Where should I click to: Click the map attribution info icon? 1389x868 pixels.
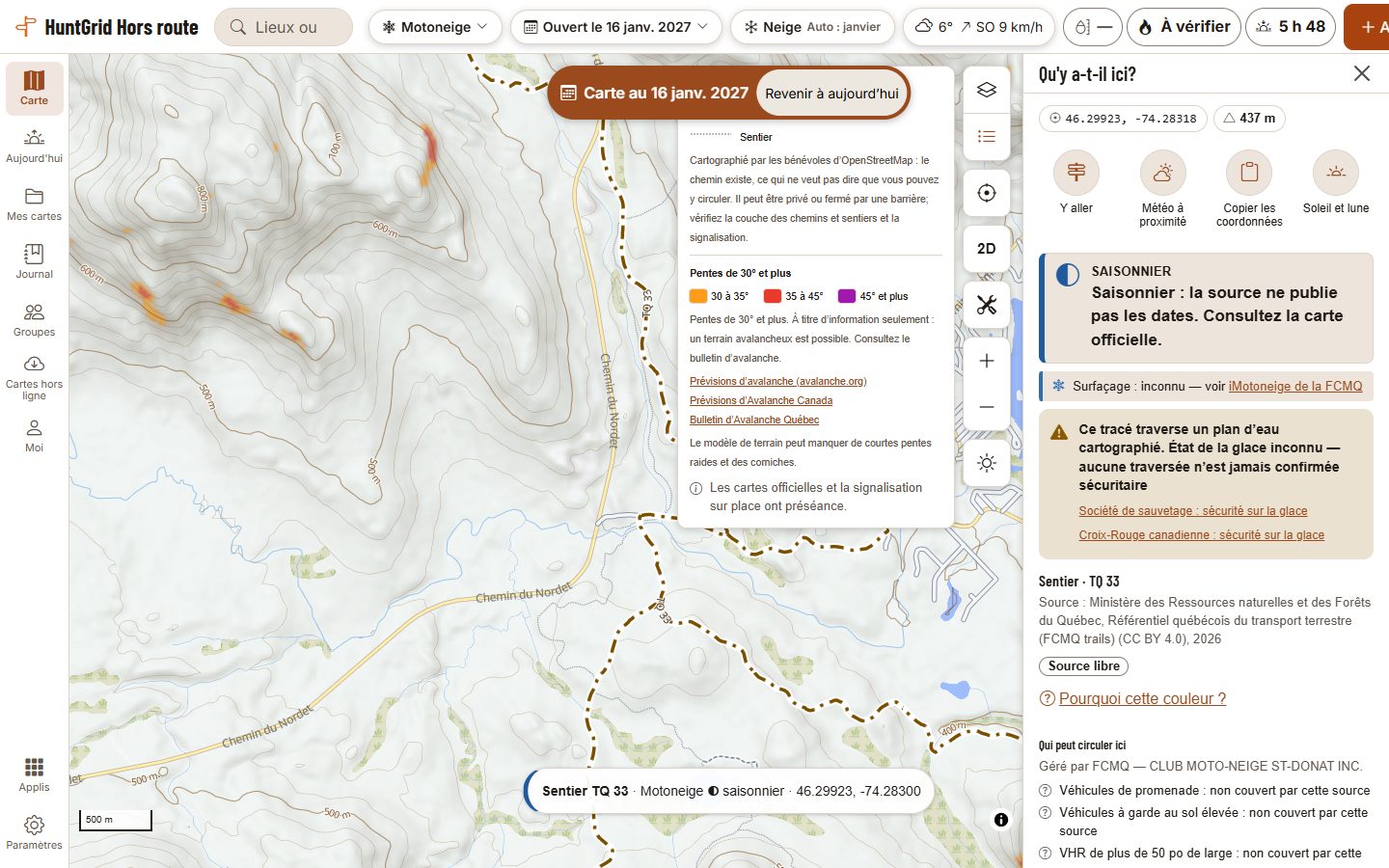1001,820
